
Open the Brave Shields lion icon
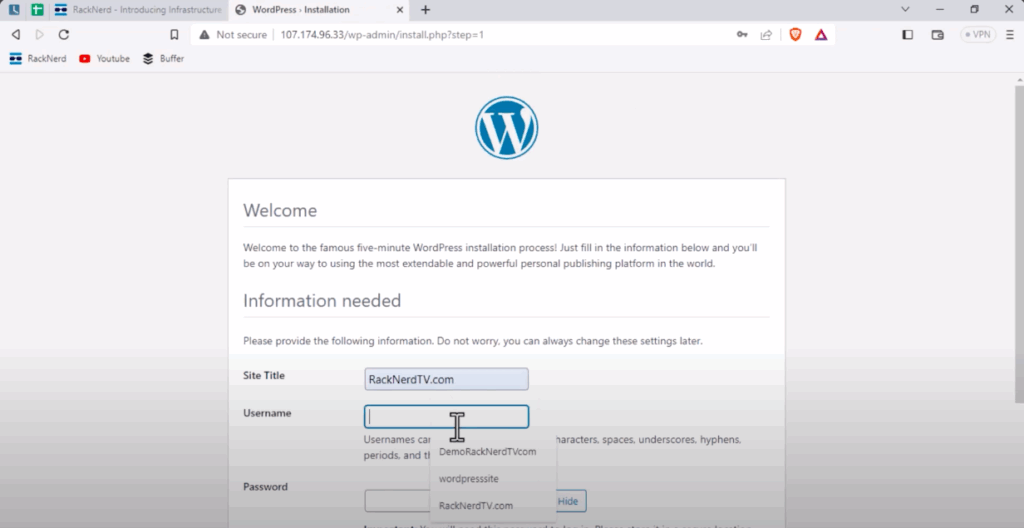[x=795, y=34]
